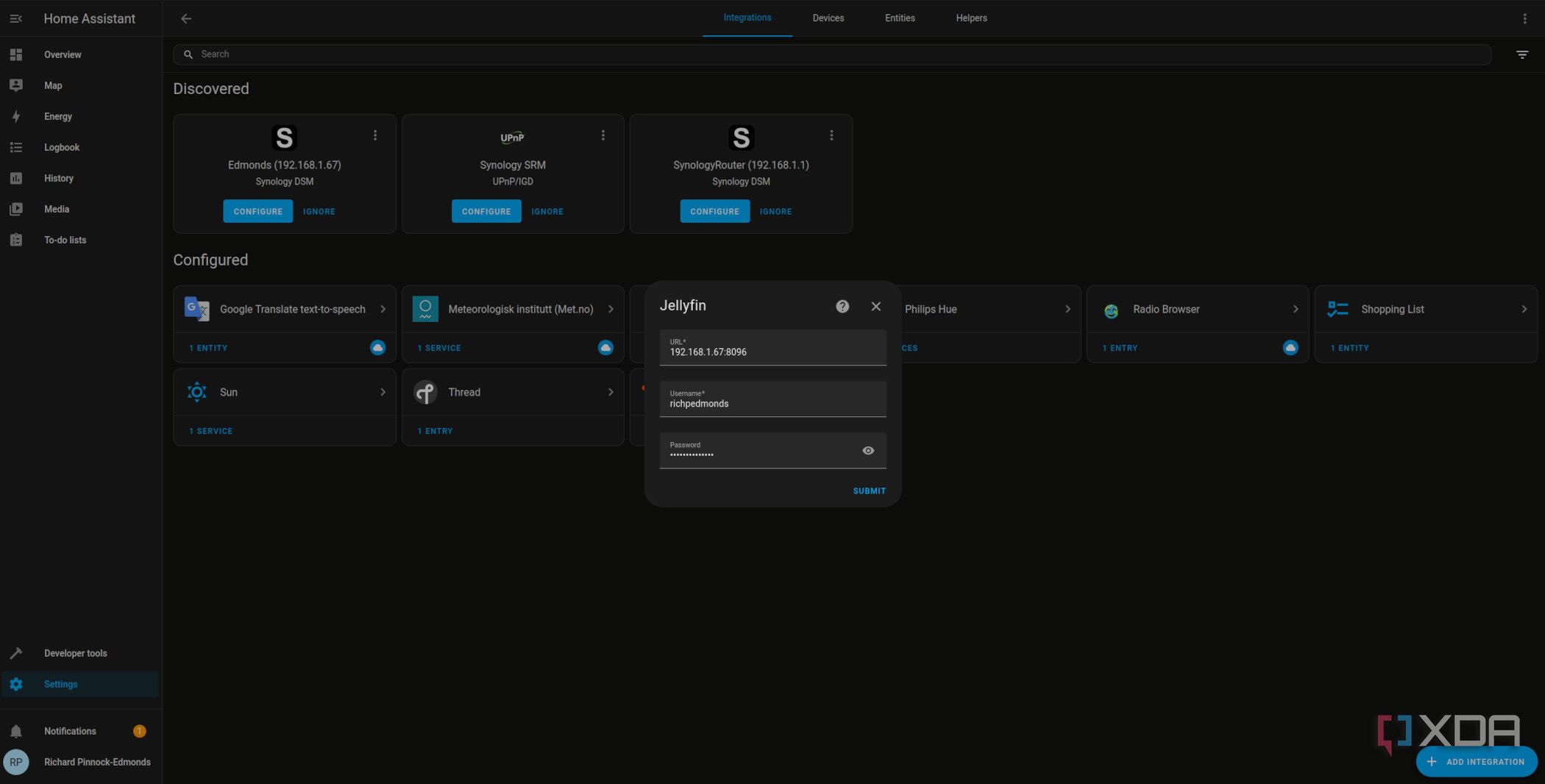The image size is (1545, 784).
Task: Submit the Jellyfin credentials
Action: 869,491
